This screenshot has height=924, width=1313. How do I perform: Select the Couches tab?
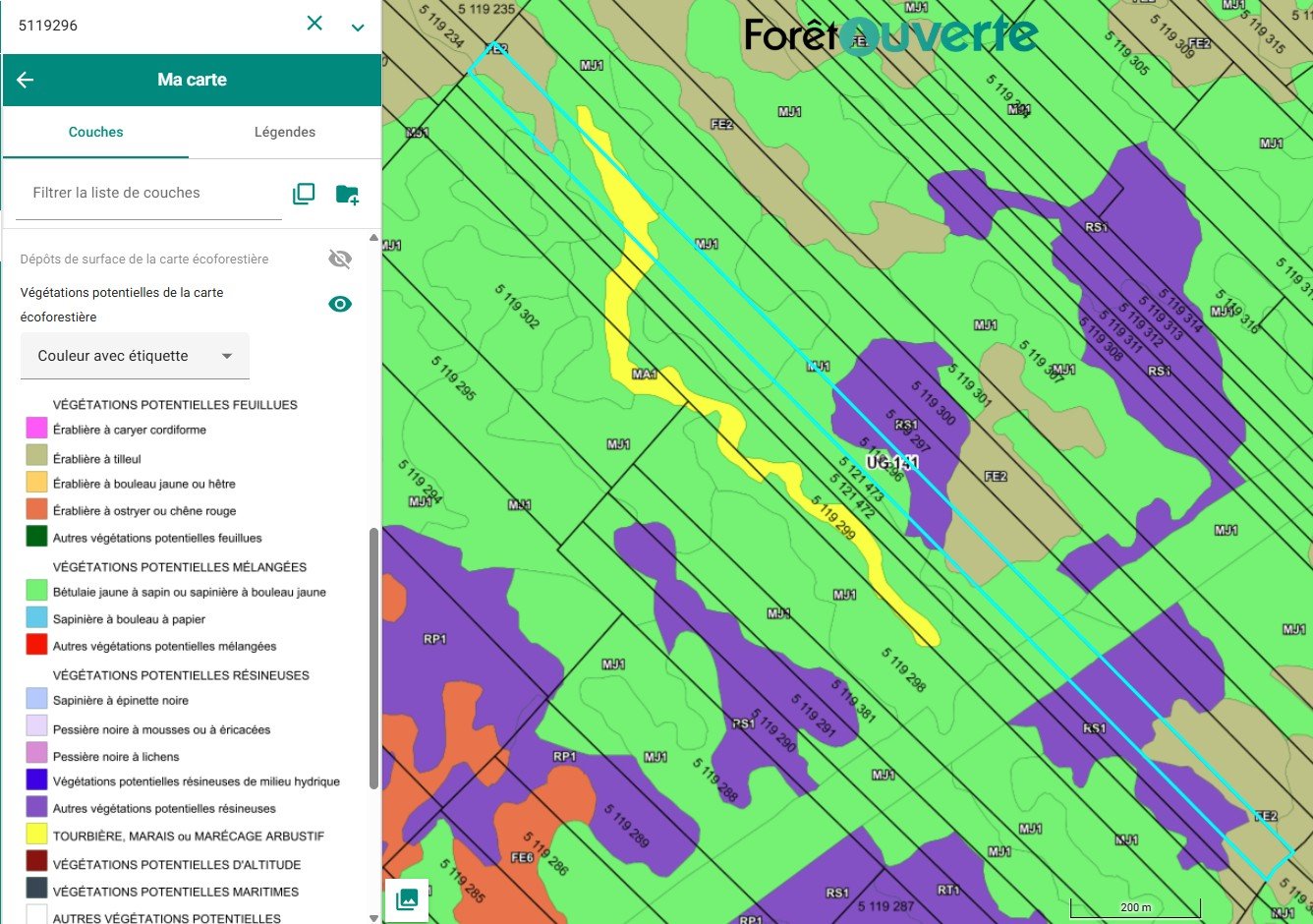point(95,132)
